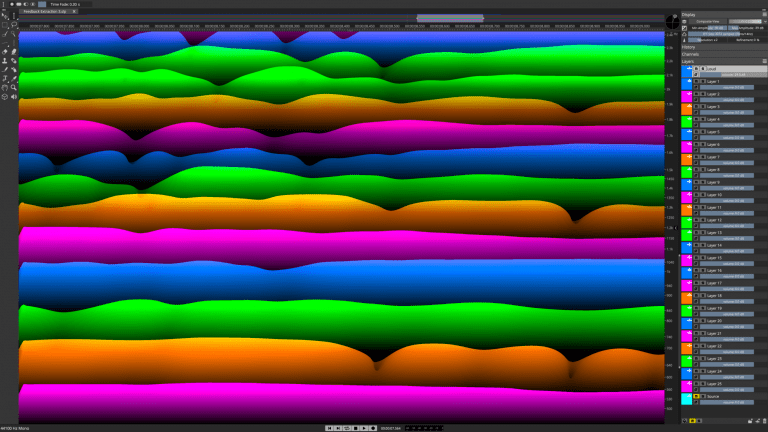
Task: Adjust the Resolution slider
Action: point(707,40)
